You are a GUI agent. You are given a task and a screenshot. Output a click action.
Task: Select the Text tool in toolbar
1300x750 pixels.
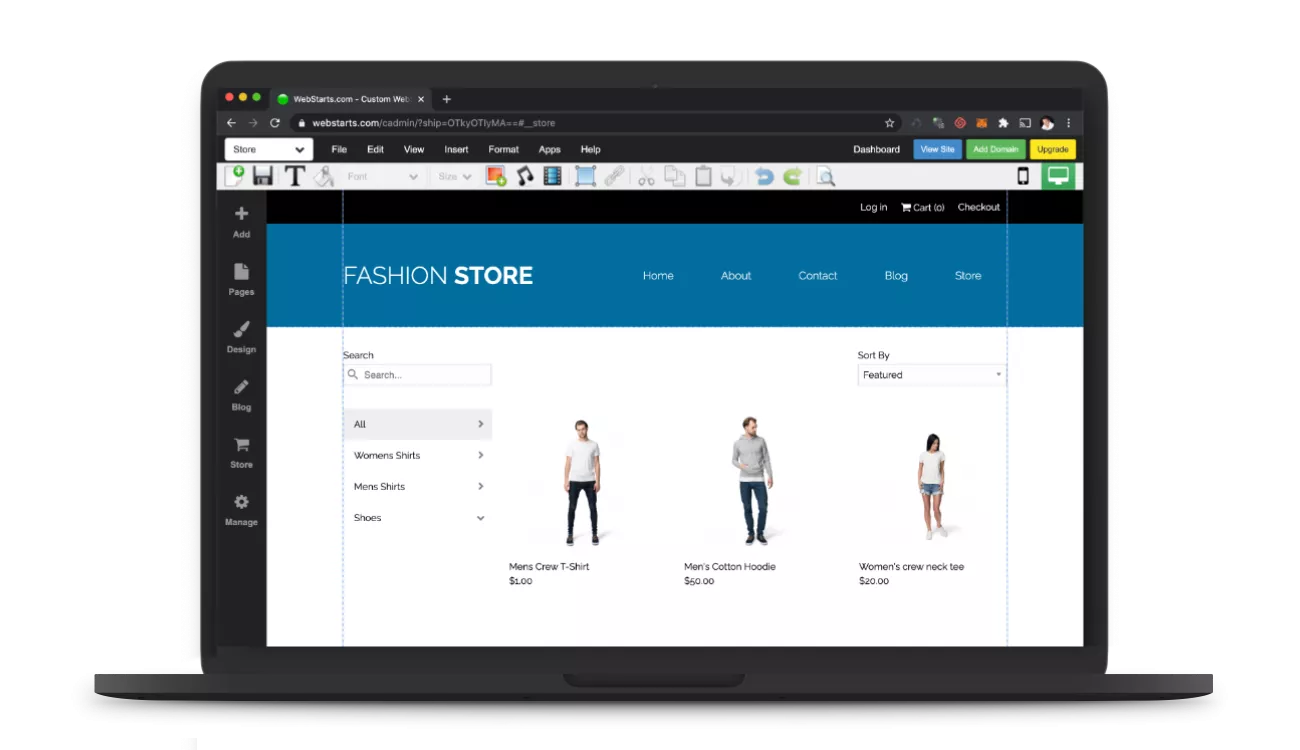coord(294,177)
